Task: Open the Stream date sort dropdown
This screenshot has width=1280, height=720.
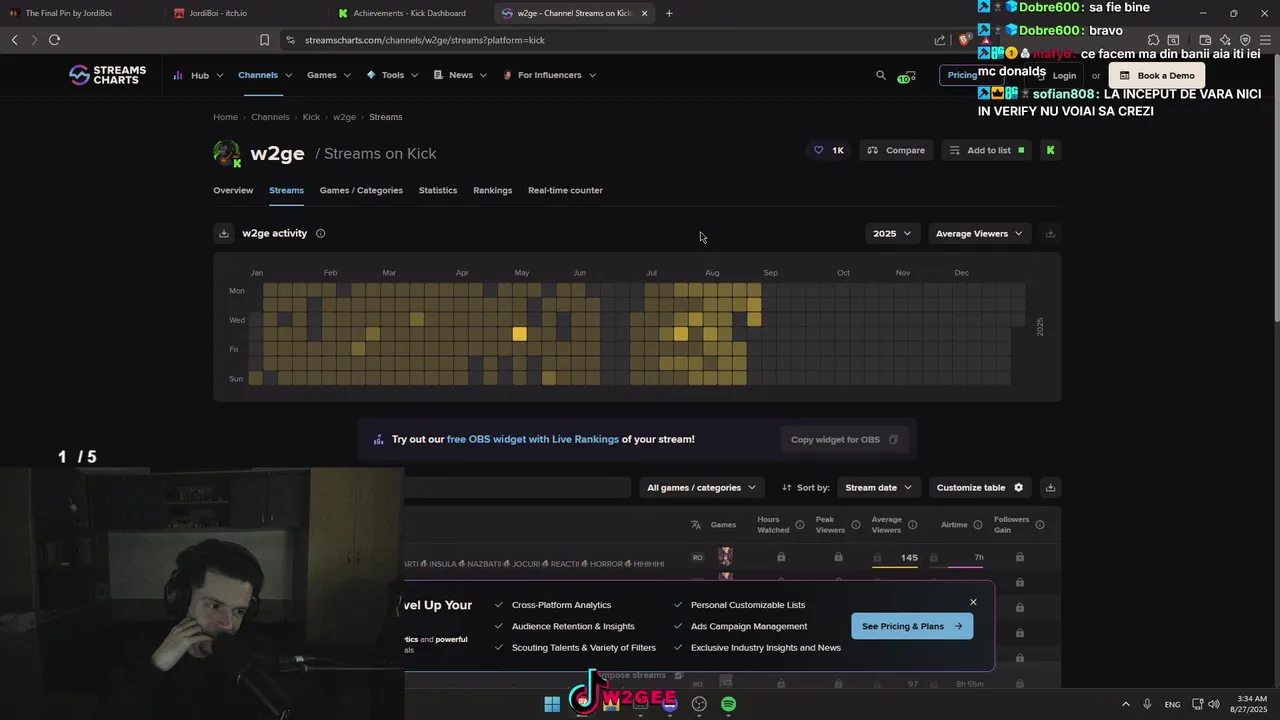Action: click(878, 487)
